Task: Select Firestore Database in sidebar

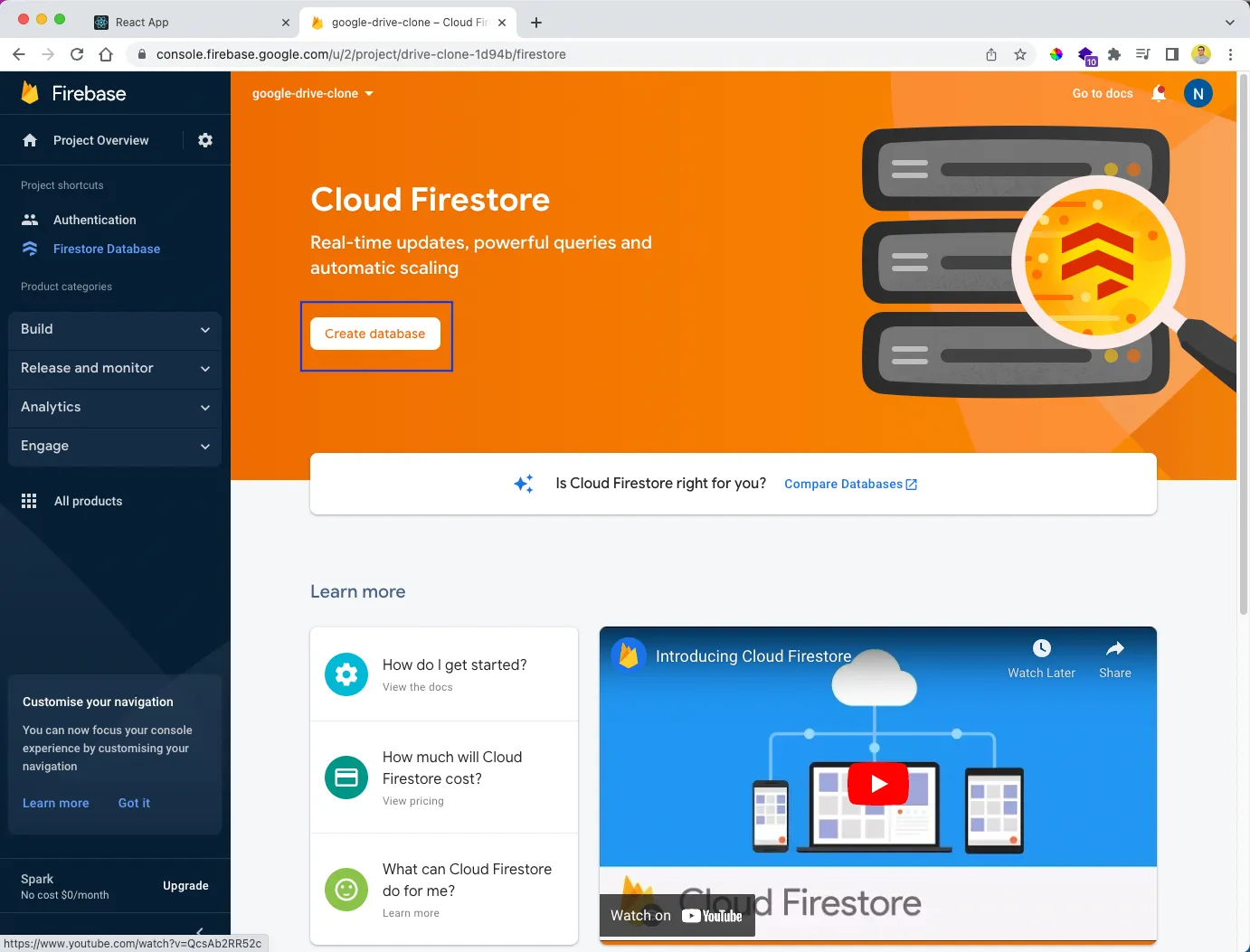Action: [106, 249]
